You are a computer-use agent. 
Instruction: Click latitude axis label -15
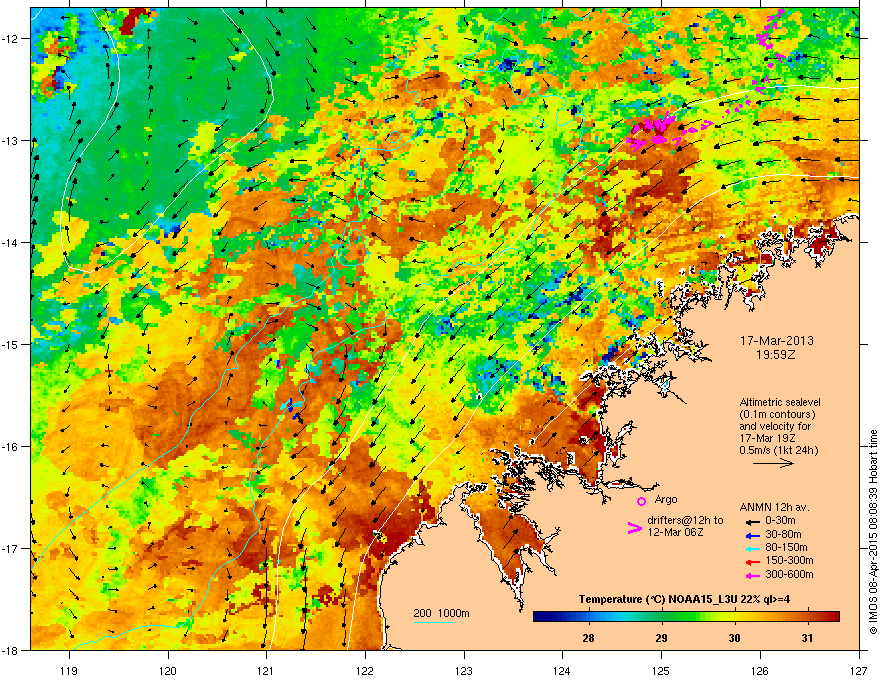click(10, 344)
